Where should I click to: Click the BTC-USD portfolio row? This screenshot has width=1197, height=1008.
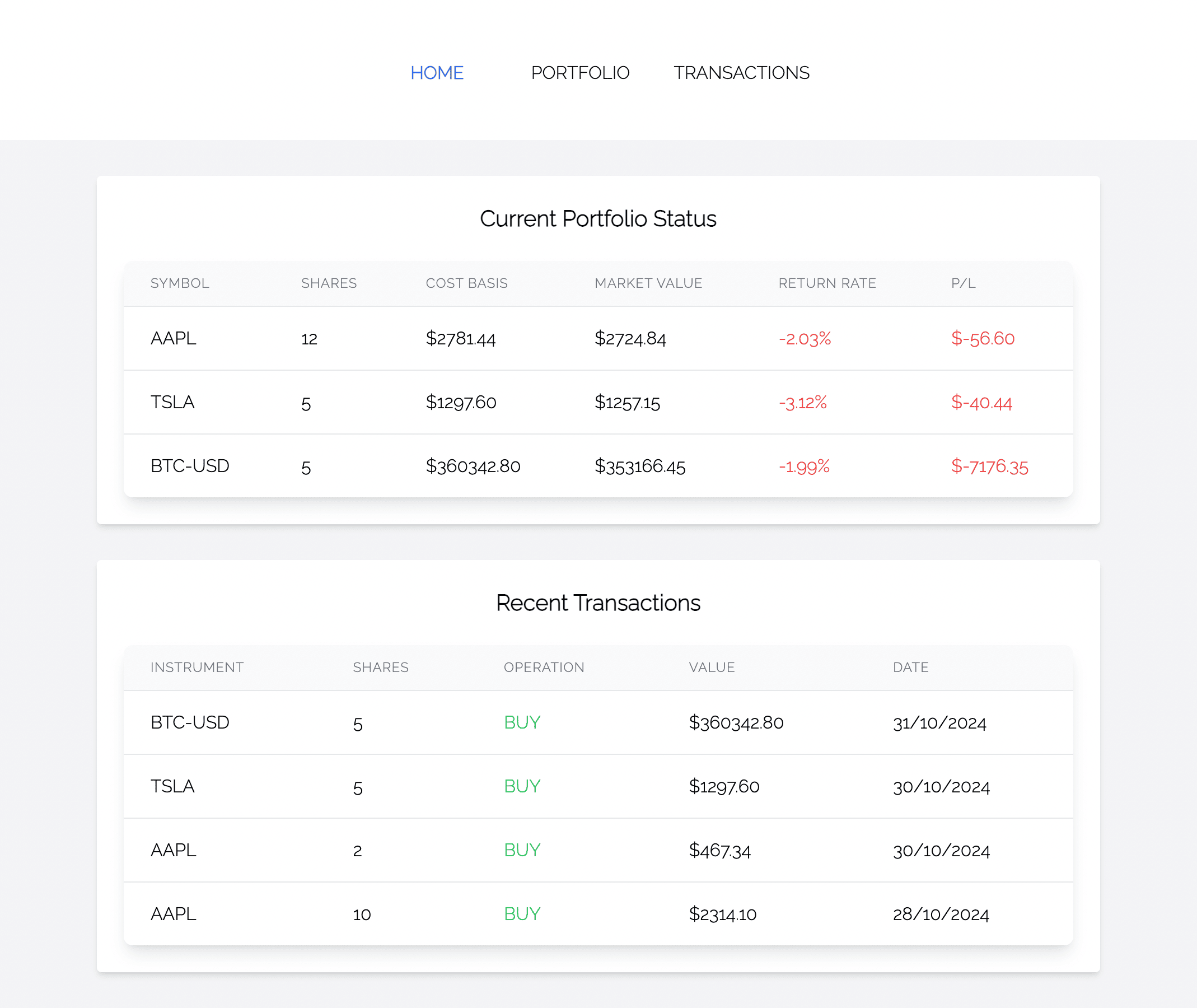(x=190, y=466)
